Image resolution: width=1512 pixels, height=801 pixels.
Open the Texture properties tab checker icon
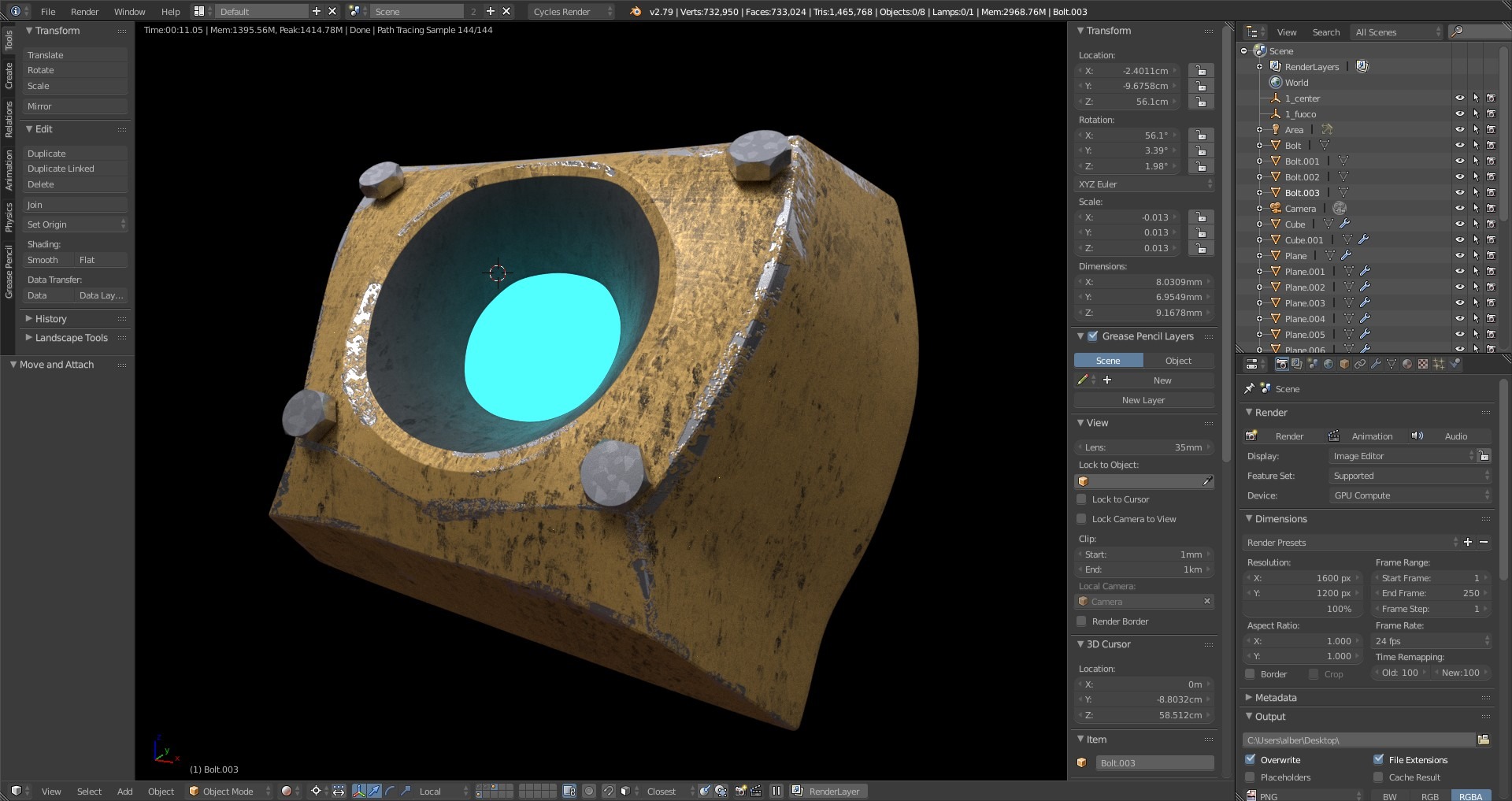[x=1423, y=364]
